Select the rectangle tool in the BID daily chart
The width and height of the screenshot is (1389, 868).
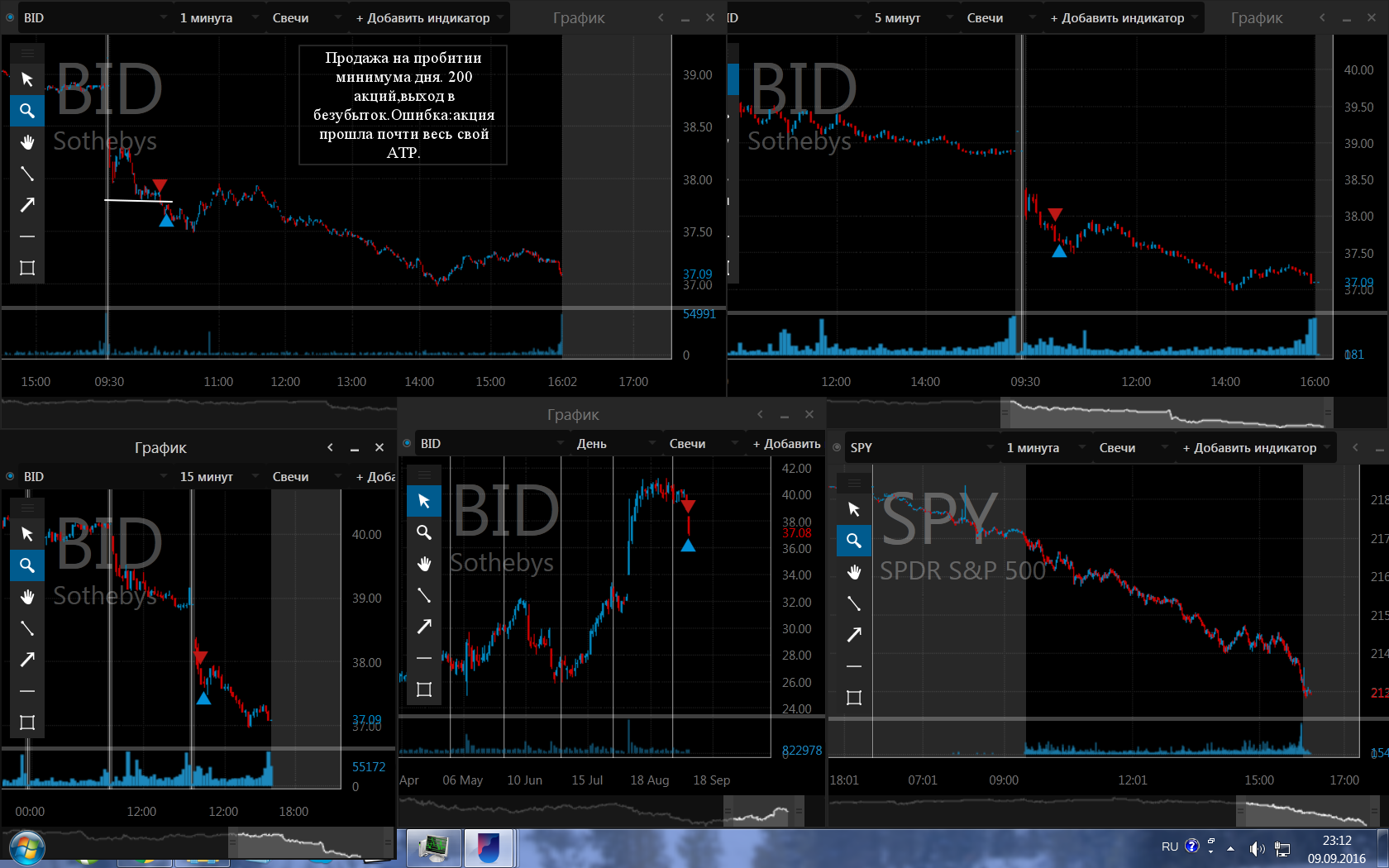coord(424,689)
